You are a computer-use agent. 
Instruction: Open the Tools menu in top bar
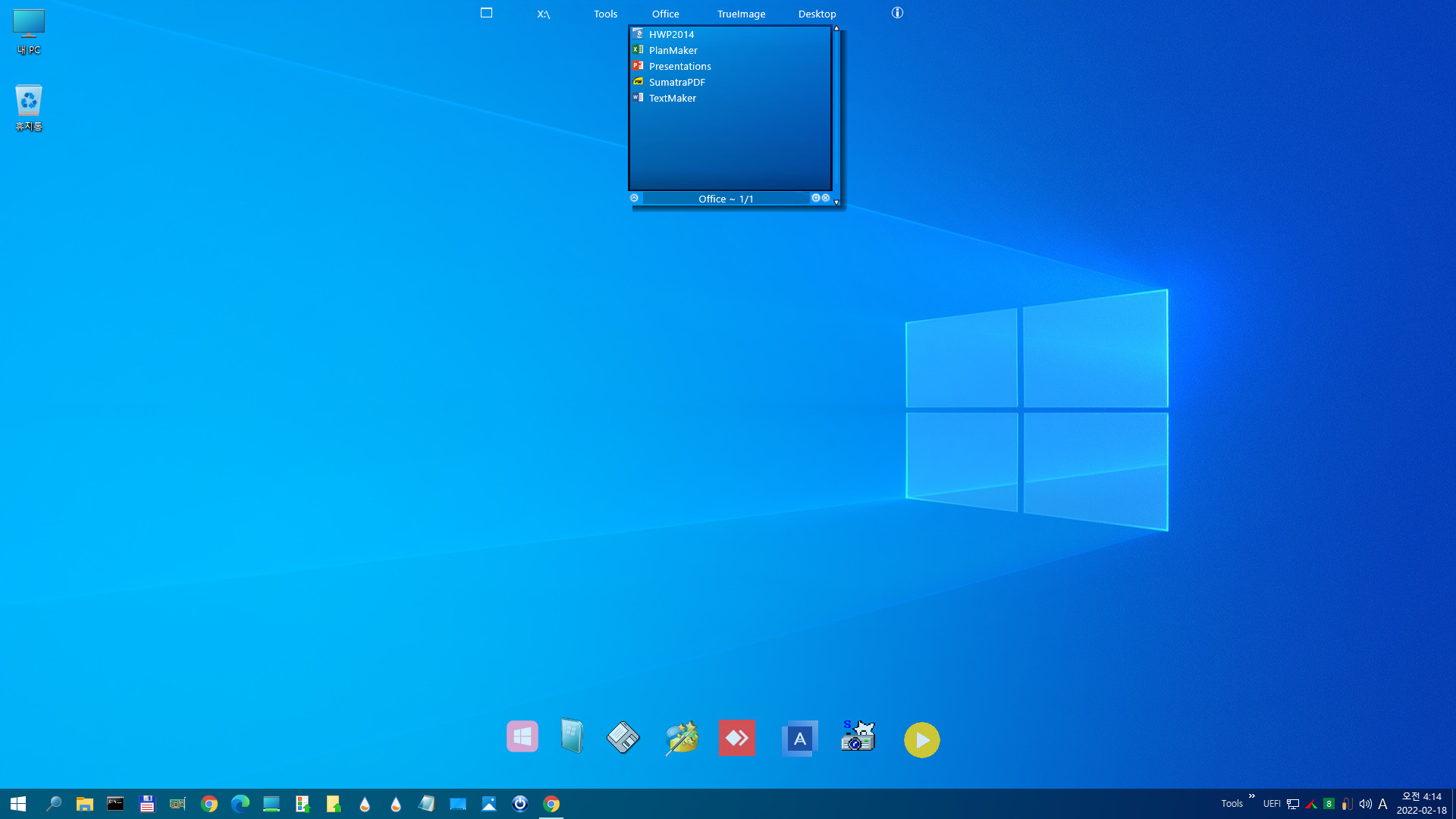[605, 14]
